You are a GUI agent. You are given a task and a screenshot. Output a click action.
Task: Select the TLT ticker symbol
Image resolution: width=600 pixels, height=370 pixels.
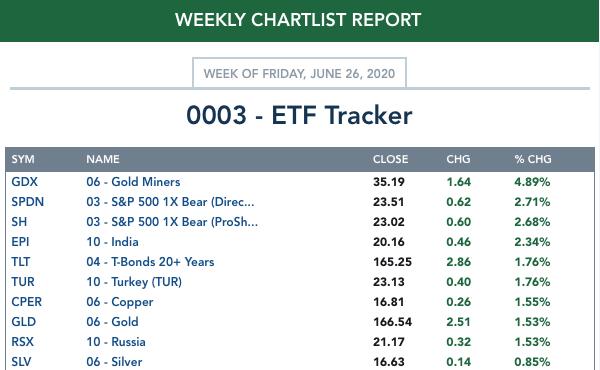(21, 262)
